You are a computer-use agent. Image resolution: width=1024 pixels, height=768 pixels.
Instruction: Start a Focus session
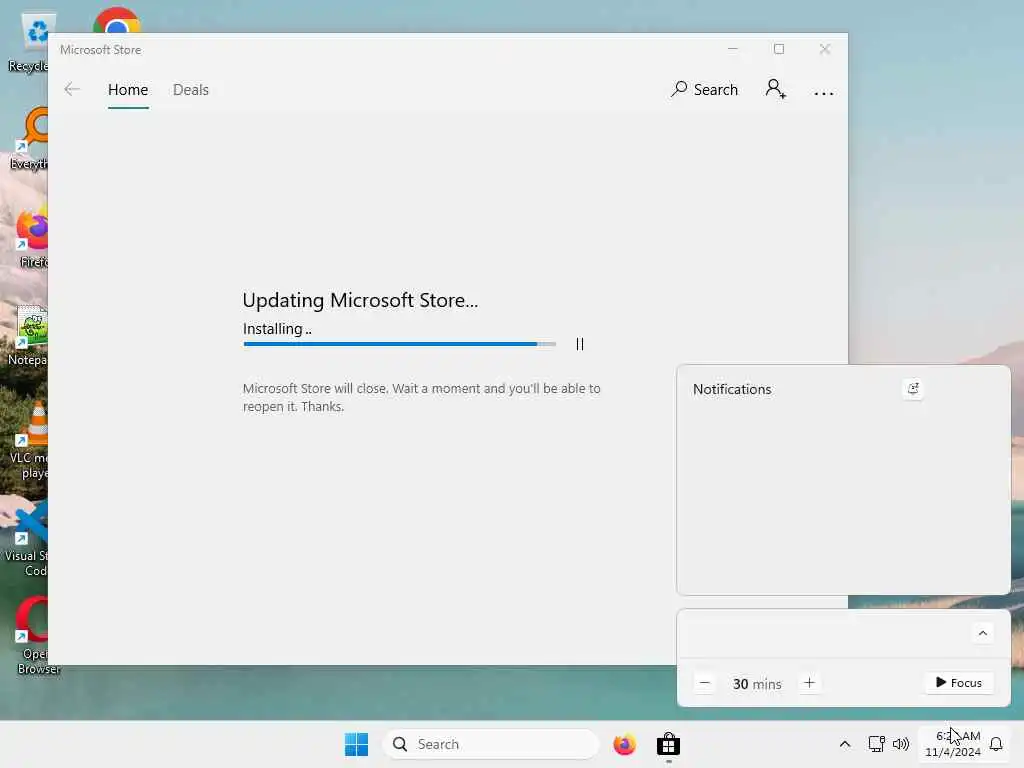tap(959, 682)
